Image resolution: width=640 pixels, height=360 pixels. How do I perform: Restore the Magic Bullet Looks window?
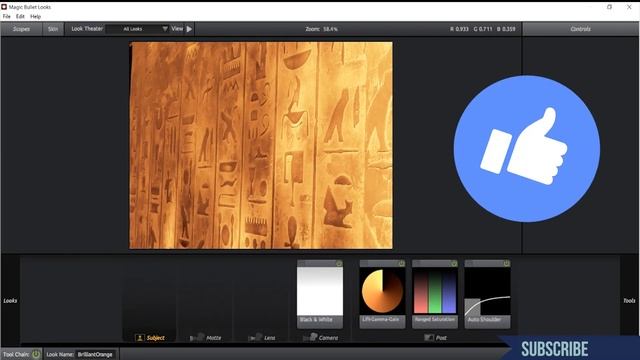point(609,7)
